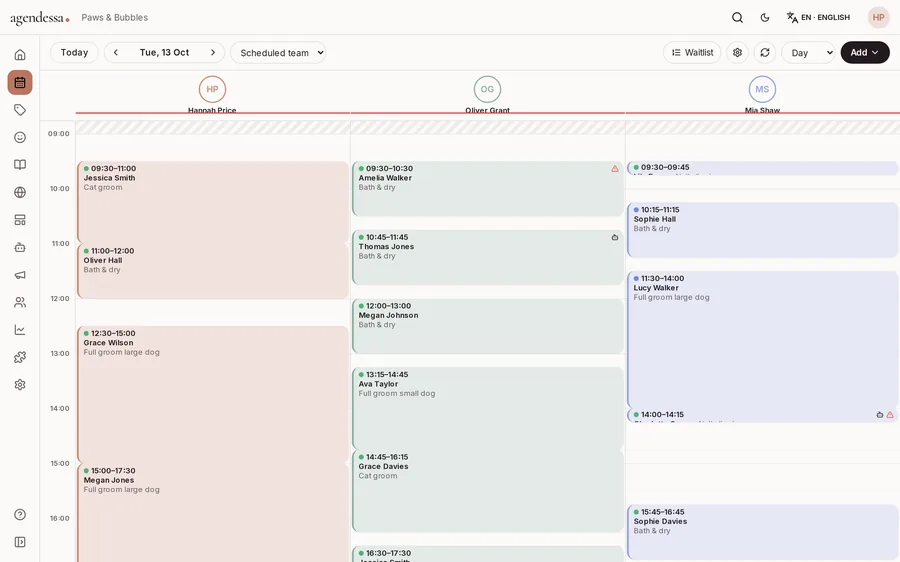The image size is (900, 562).
Task: Open the Megan Johnson 12:00-13:00 appointment
Action: pos(487,326)
